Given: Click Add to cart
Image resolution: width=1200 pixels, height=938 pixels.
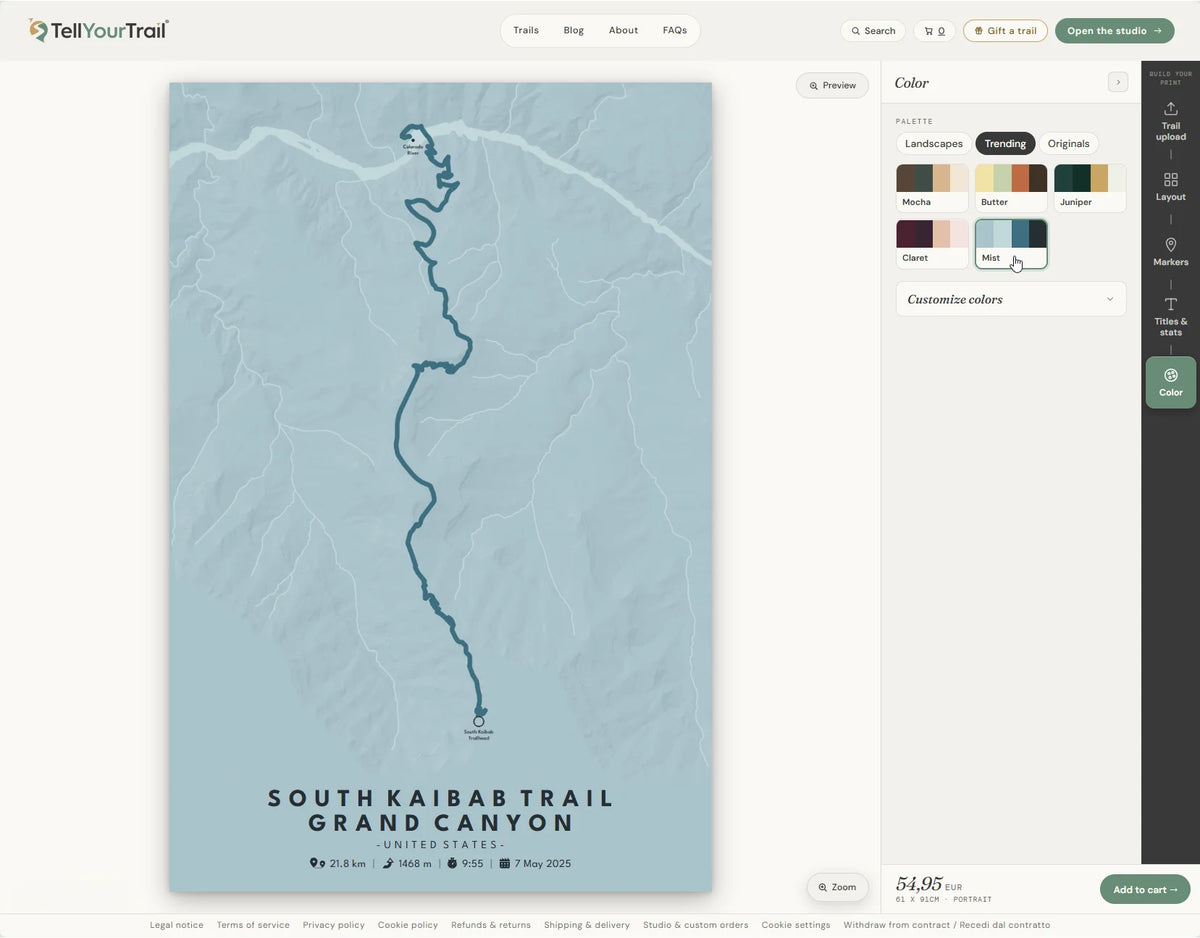Looking at the screenshot, I should [1145, 889].
